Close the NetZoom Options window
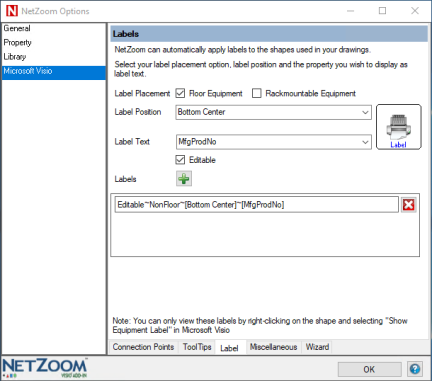Screen dimensions: 432x381 tap(415, 11)
